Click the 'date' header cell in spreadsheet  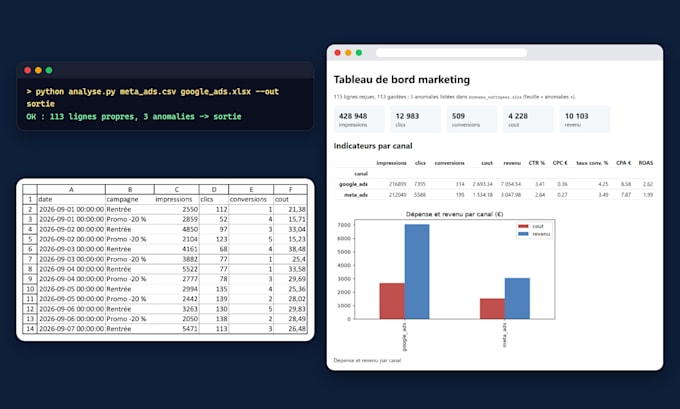(x=71, y=199)
